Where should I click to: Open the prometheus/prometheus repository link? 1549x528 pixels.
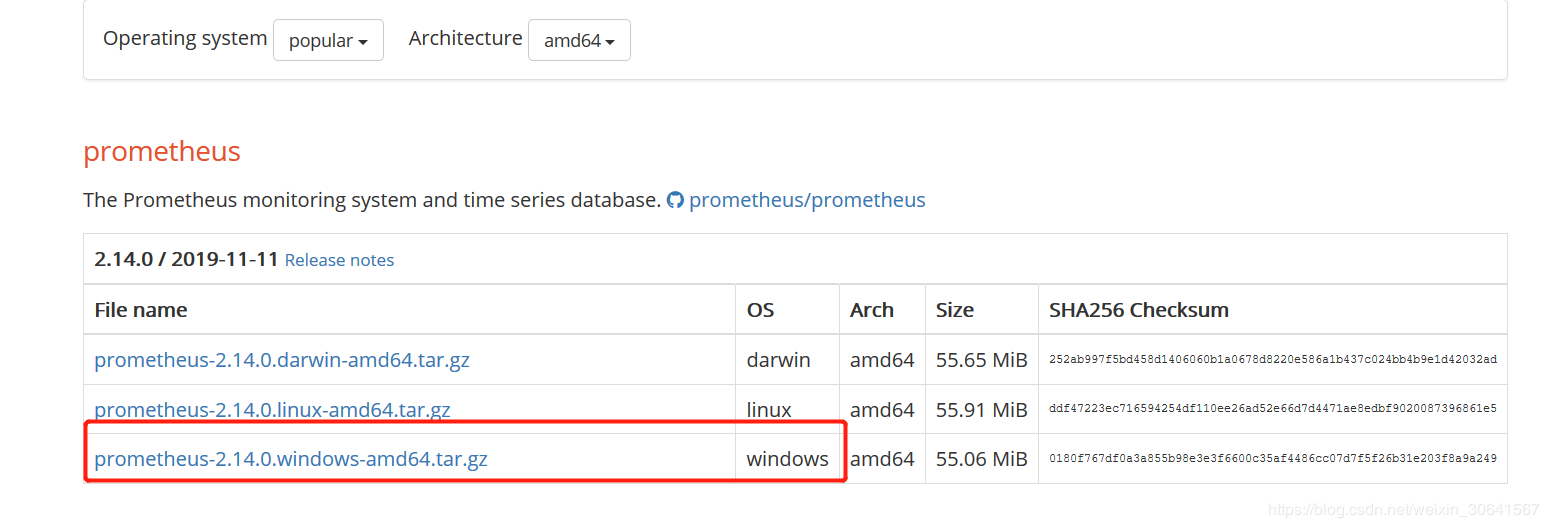[807, 200]
